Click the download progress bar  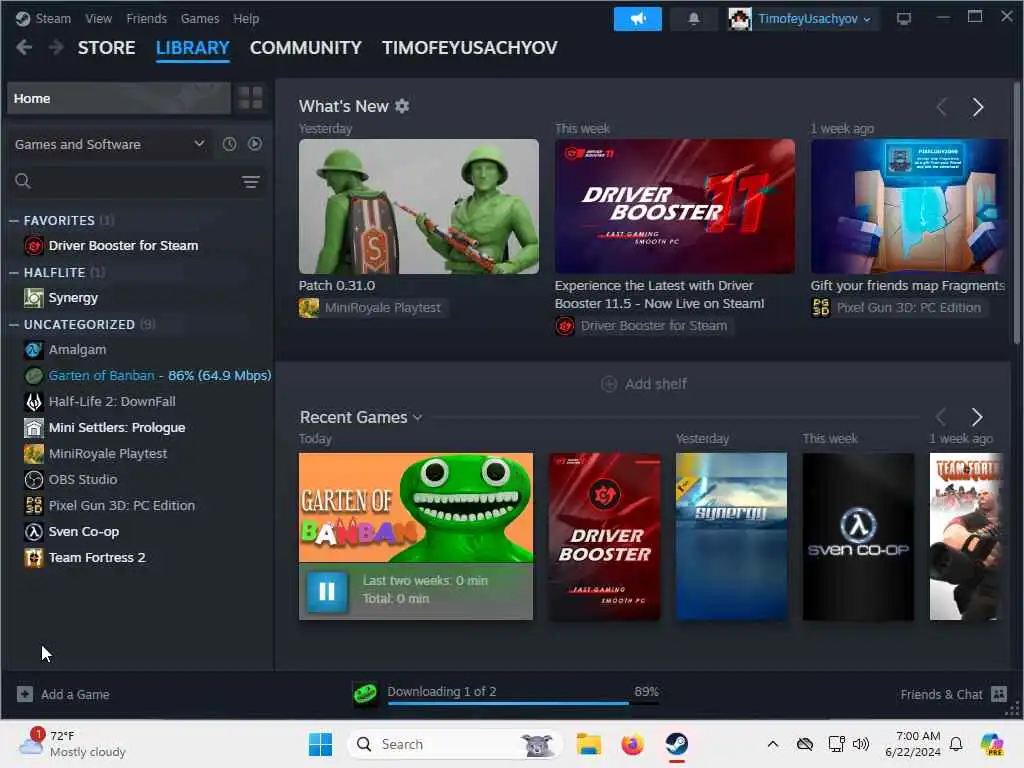(523, 703)
